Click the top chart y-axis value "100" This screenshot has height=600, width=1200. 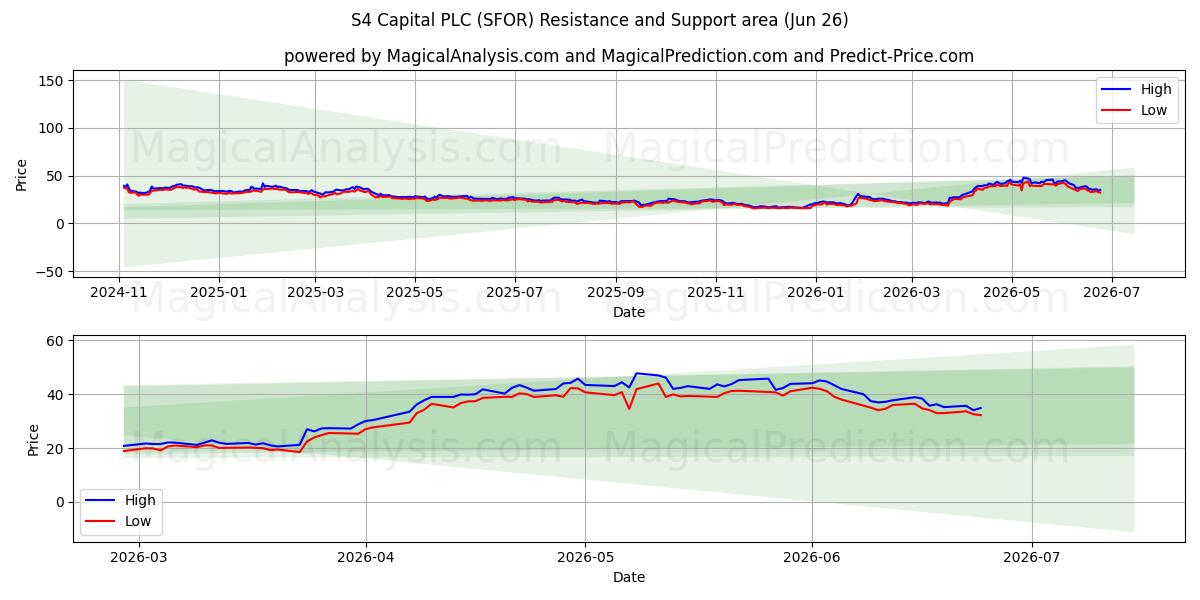click(53, 128)
